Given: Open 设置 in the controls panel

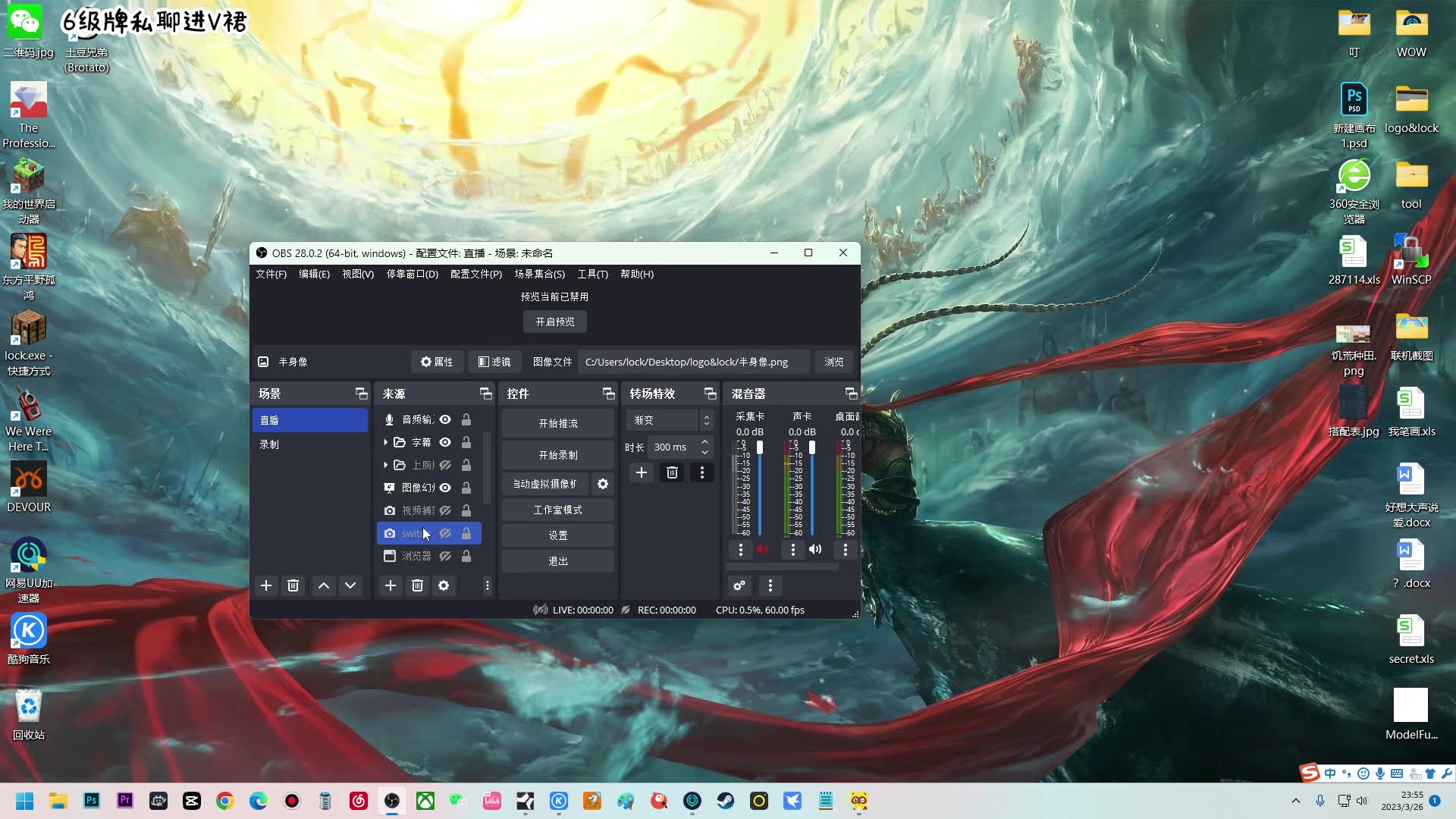Looking at the screenshot, I should [x=558, y=535].
